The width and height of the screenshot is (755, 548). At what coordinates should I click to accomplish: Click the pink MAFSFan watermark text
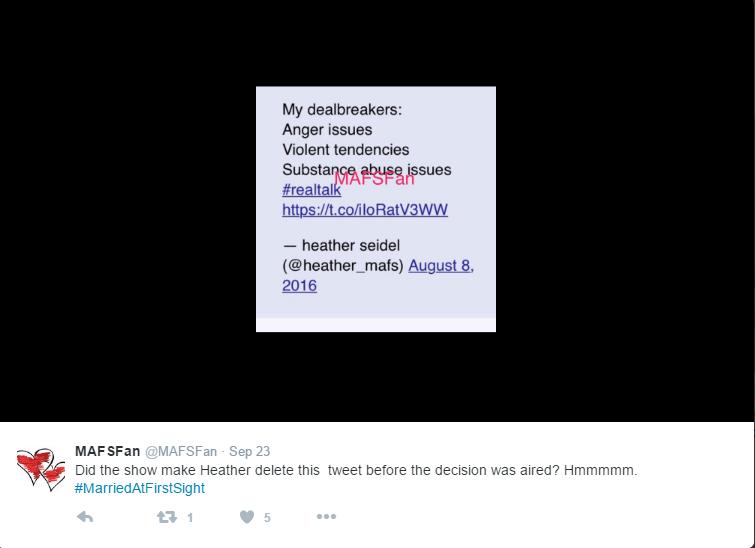(x=374, y=178)
